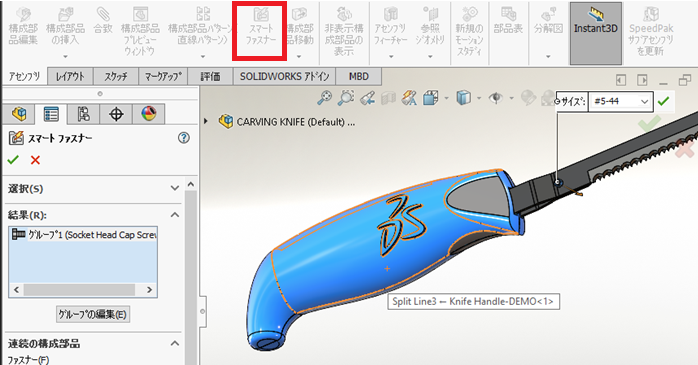This screenshot has width=698, height=365.
Task: Expand the 選択(S) section
Action: 175,188
